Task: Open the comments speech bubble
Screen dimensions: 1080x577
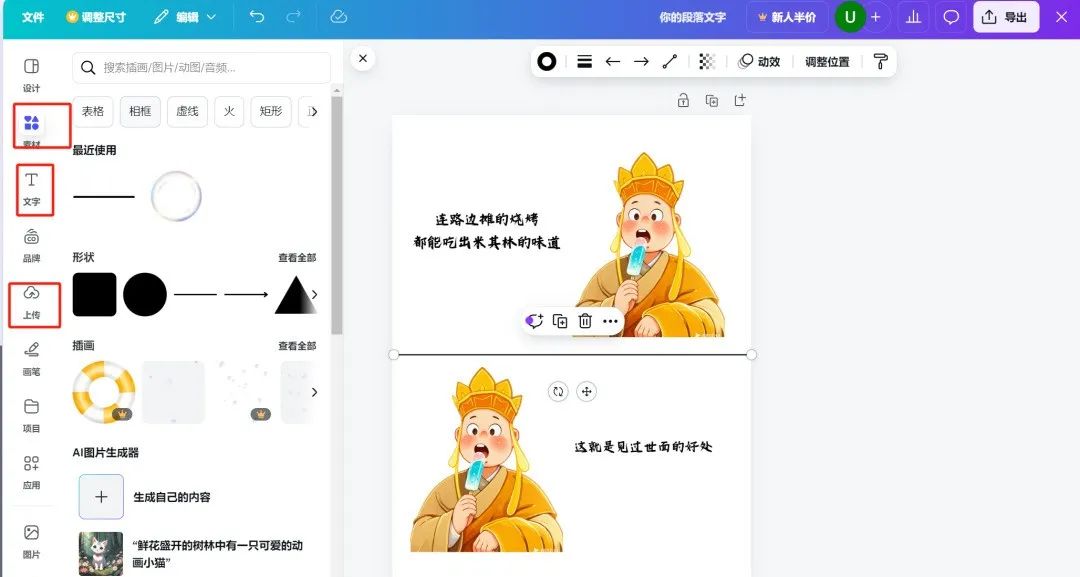Action: (x=951, y=17)
